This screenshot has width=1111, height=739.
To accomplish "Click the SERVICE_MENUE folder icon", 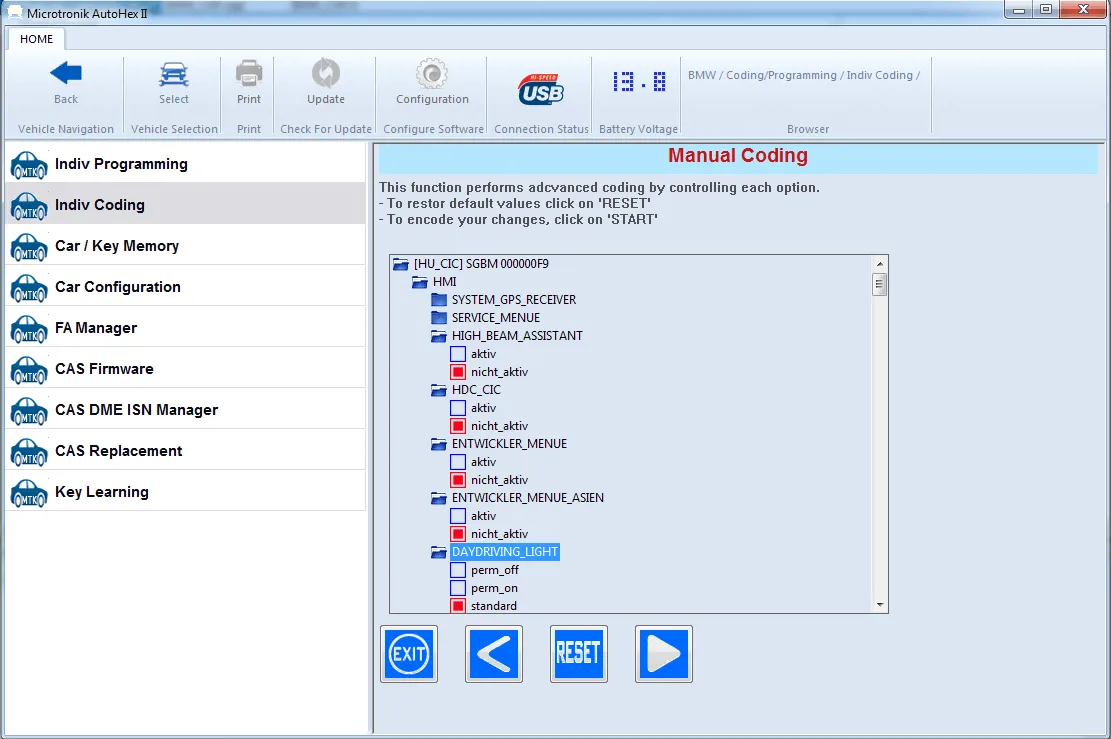I will click(439, 317).
